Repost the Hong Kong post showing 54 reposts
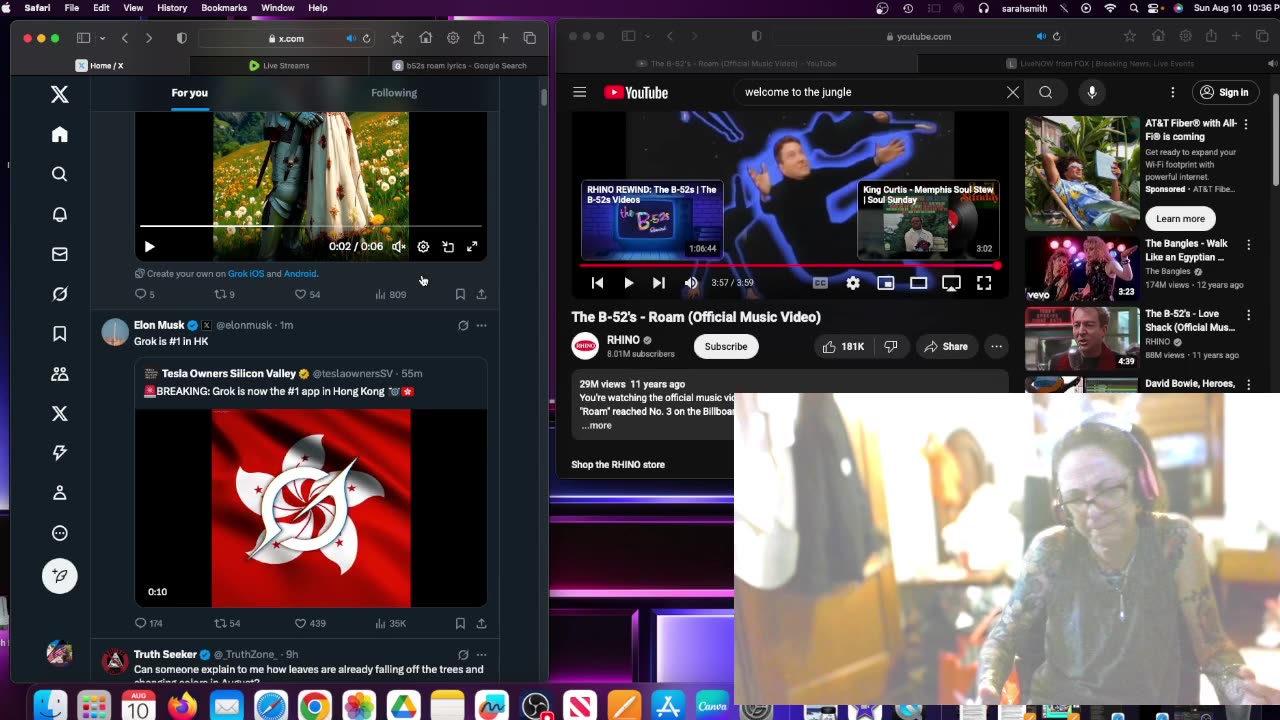The width and height of the screenshot is (1280, 720). pyautogui.click(x=228, y=623)
